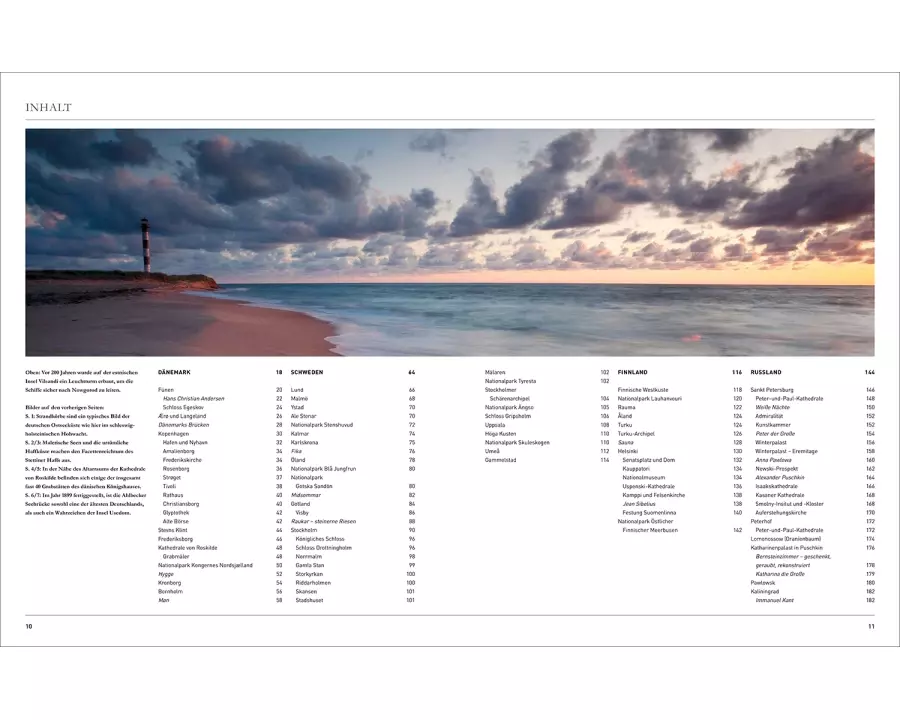900x720 pixels.
Task: Open the Sankt Petersburg entry
Action: pyautogui.click(x=771, y=390)
